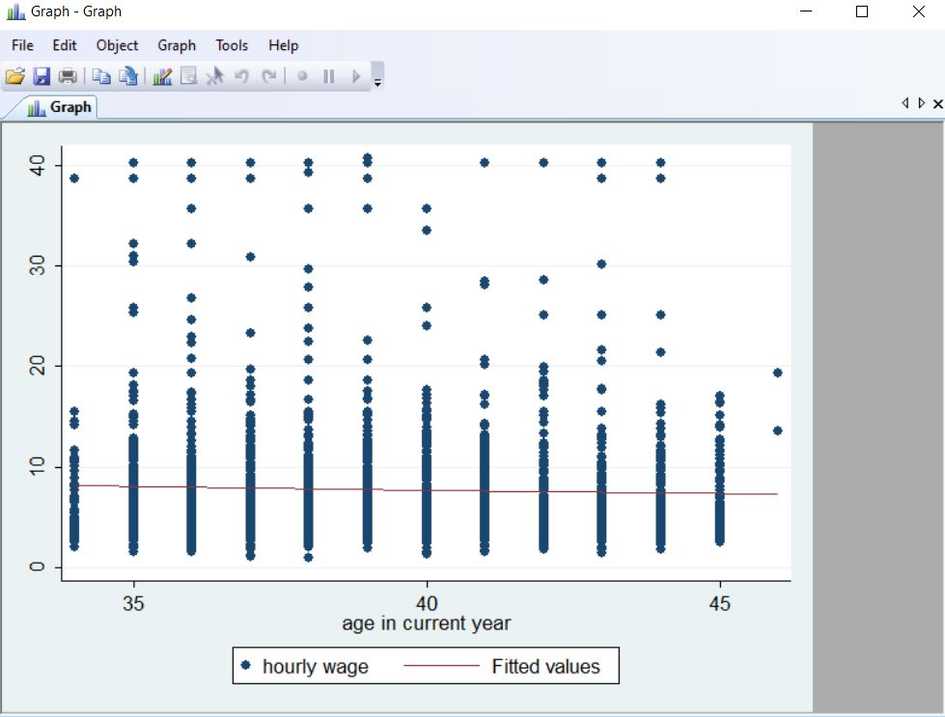The image size is (945, 717).
Task: Navigate to the next graph tab
Action: click(x=920, y=103)
